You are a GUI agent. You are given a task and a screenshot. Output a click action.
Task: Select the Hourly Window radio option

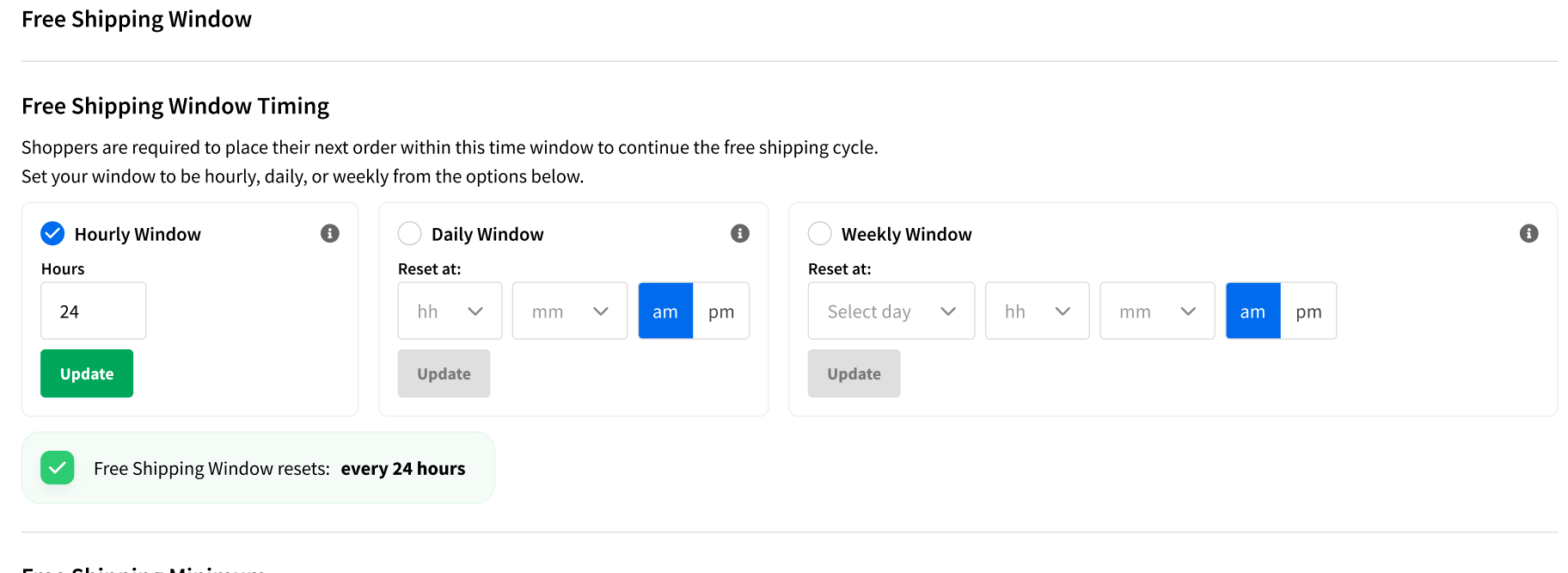coord(52,233)
